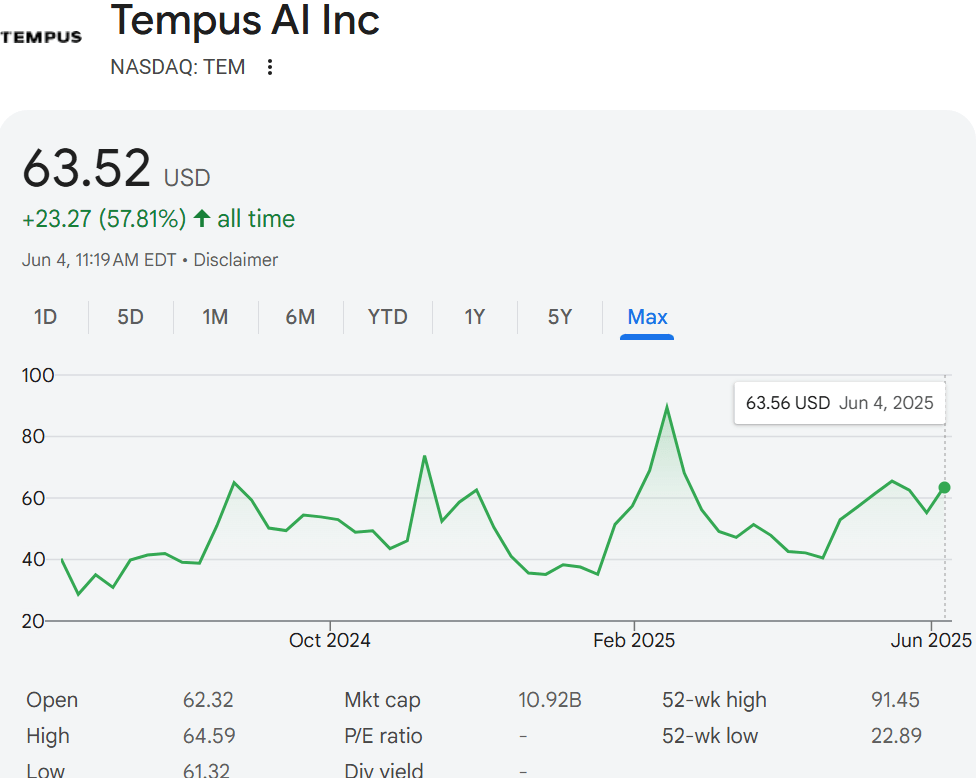Select the 1Y time range tab
979x778 pixels.
(x=474, y=317)
